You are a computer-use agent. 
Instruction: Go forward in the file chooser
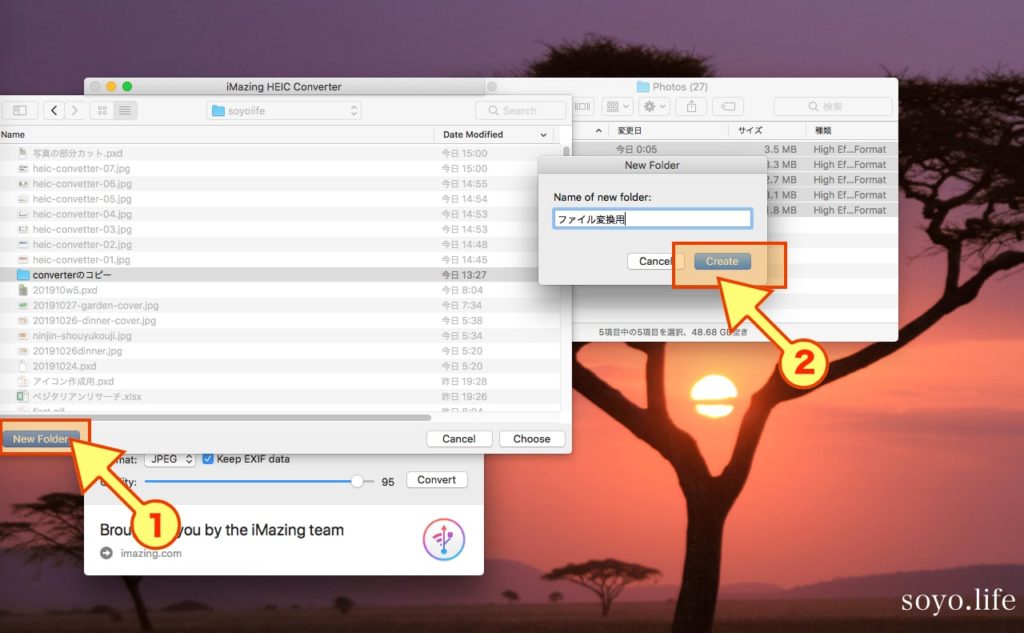click(74, 110)
